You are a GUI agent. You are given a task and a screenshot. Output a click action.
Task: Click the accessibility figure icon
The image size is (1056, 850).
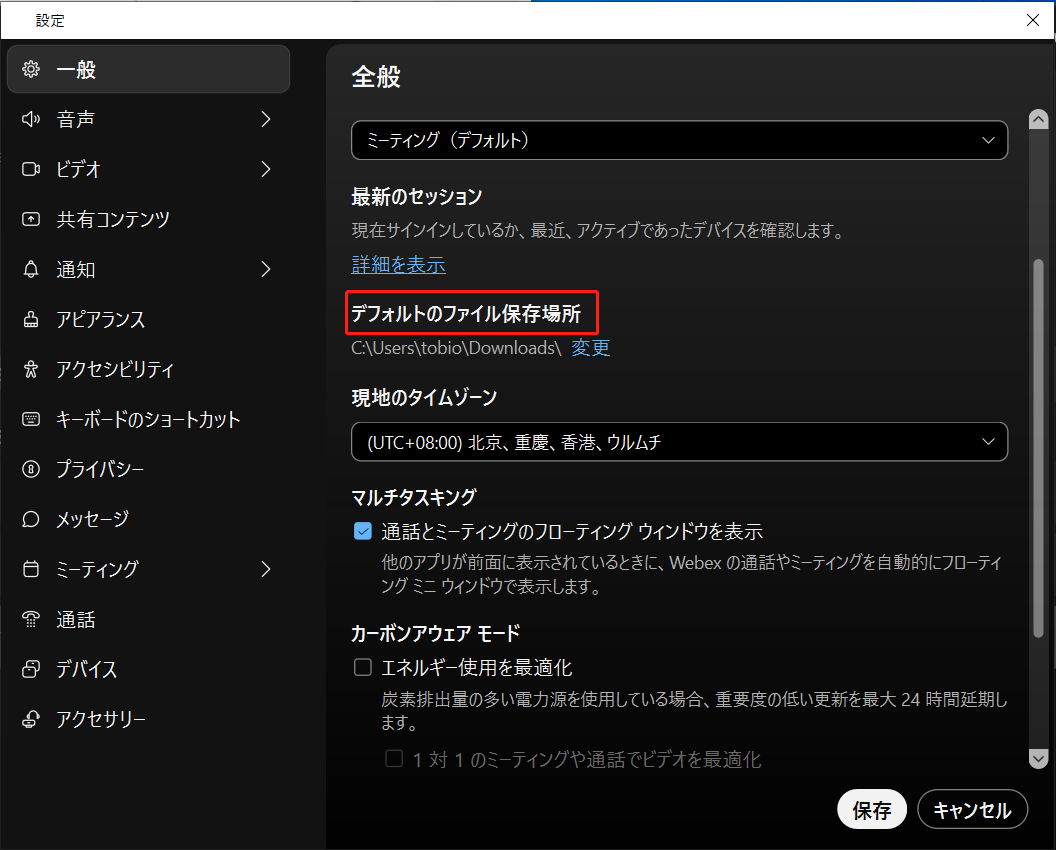point(31,369)
